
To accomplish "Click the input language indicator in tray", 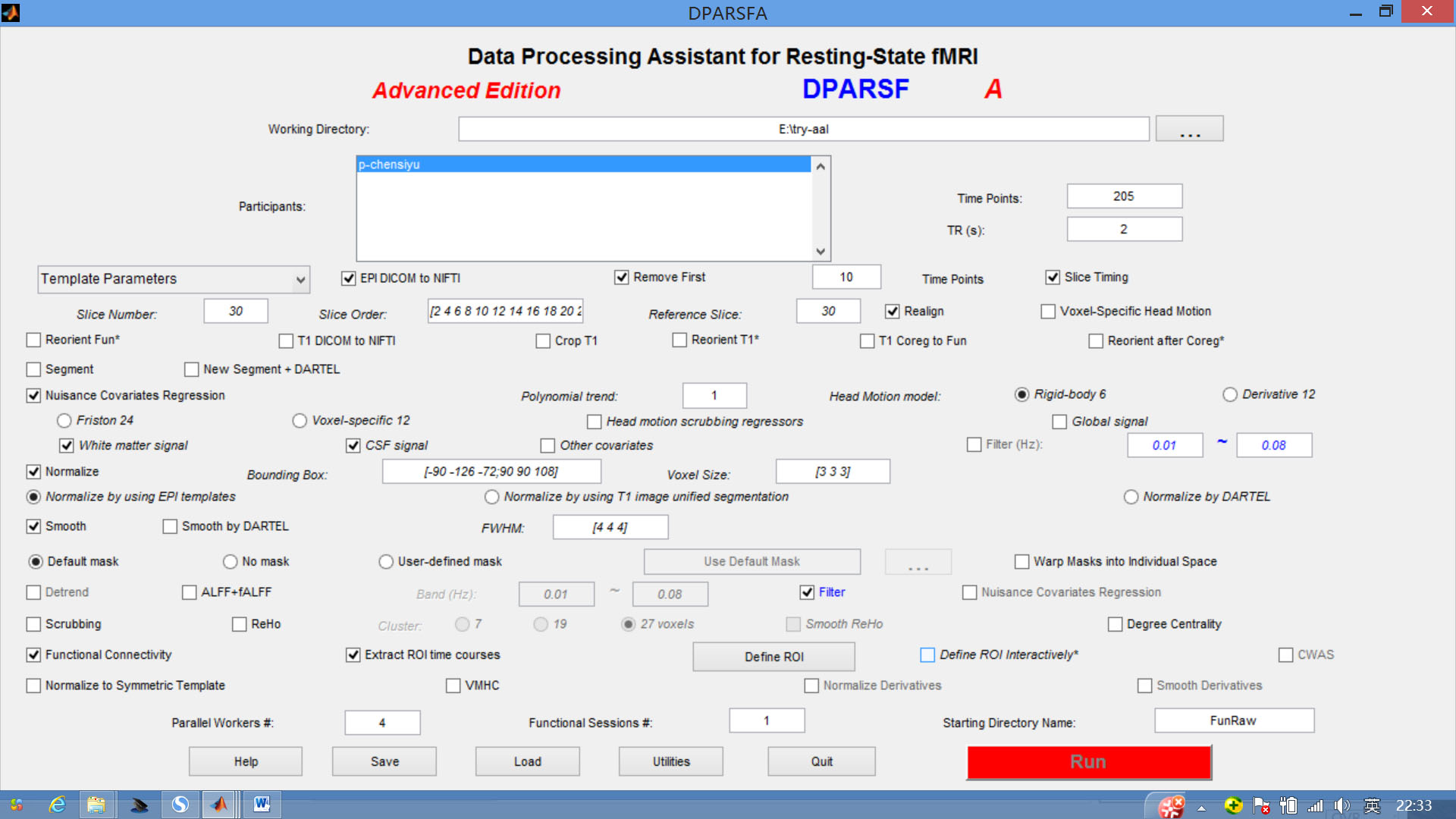I will click(x=1372, y=805).
